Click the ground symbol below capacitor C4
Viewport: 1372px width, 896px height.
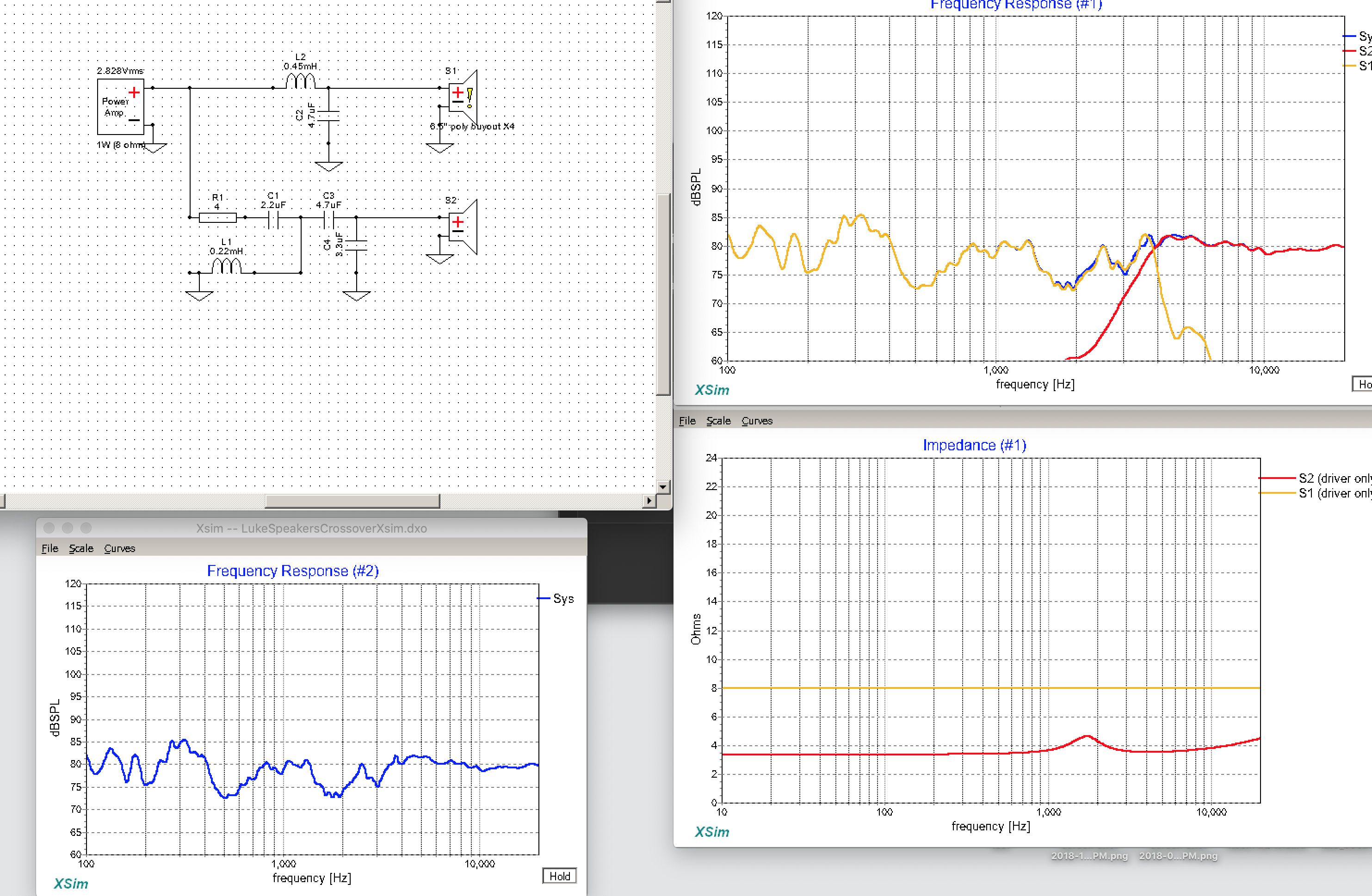click(356, 296)
